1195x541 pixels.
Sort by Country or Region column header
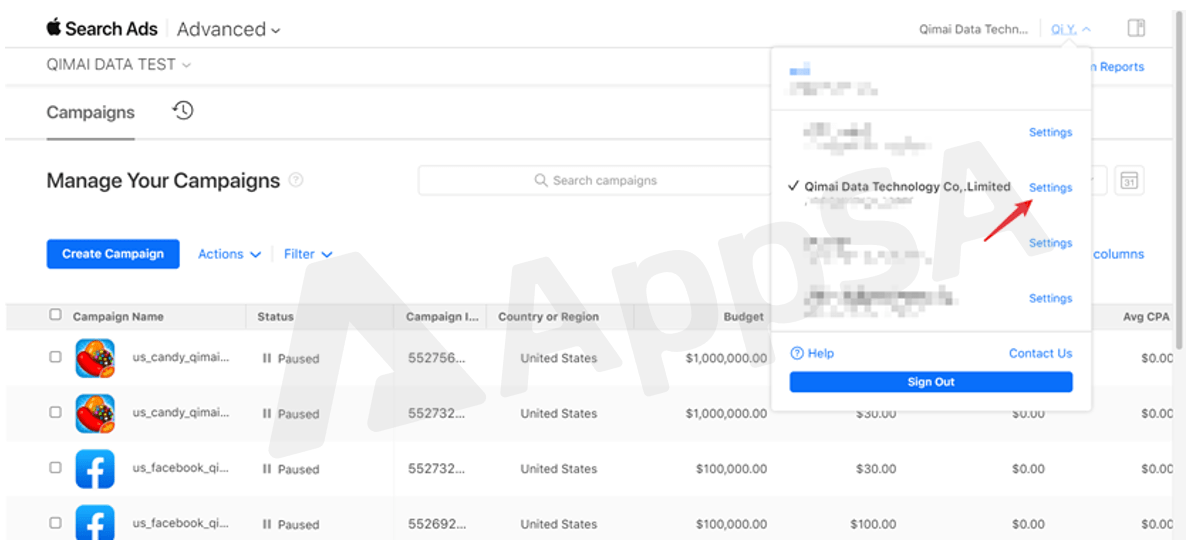pos(549,316)
